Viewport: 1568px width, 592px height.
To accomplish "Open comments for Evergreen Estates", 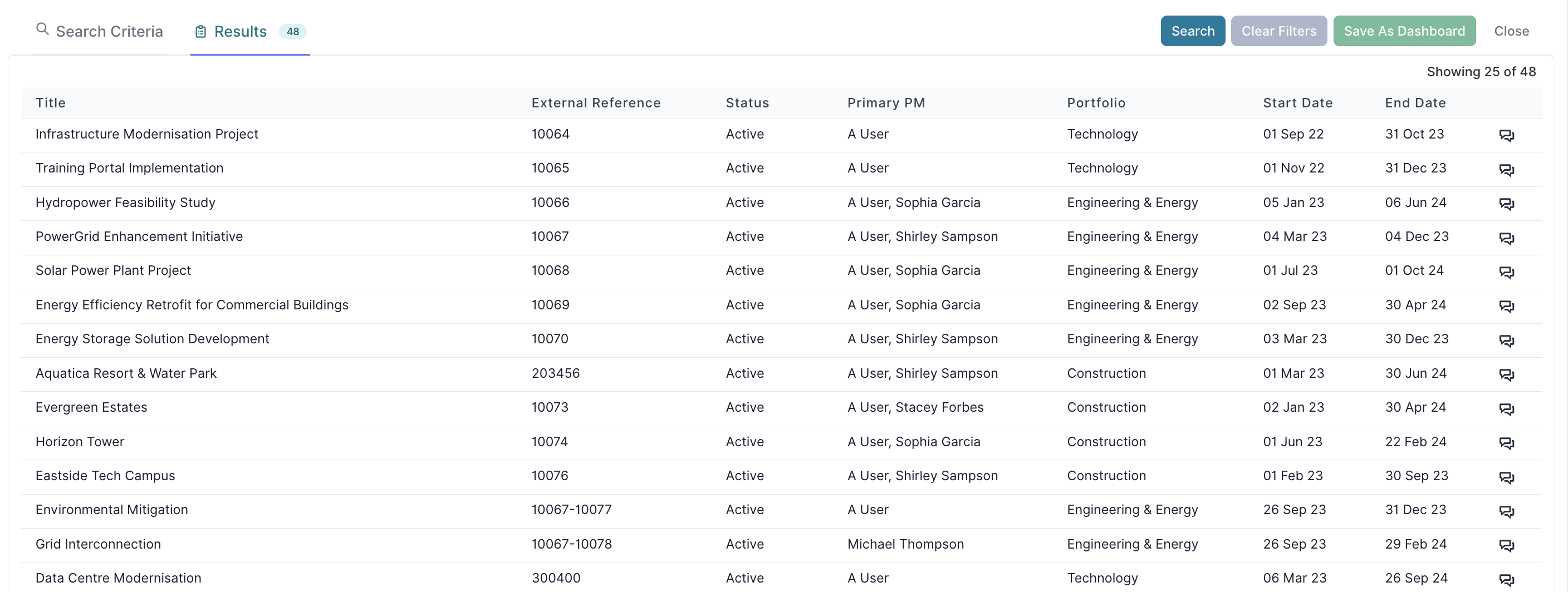I will 1506,408.
